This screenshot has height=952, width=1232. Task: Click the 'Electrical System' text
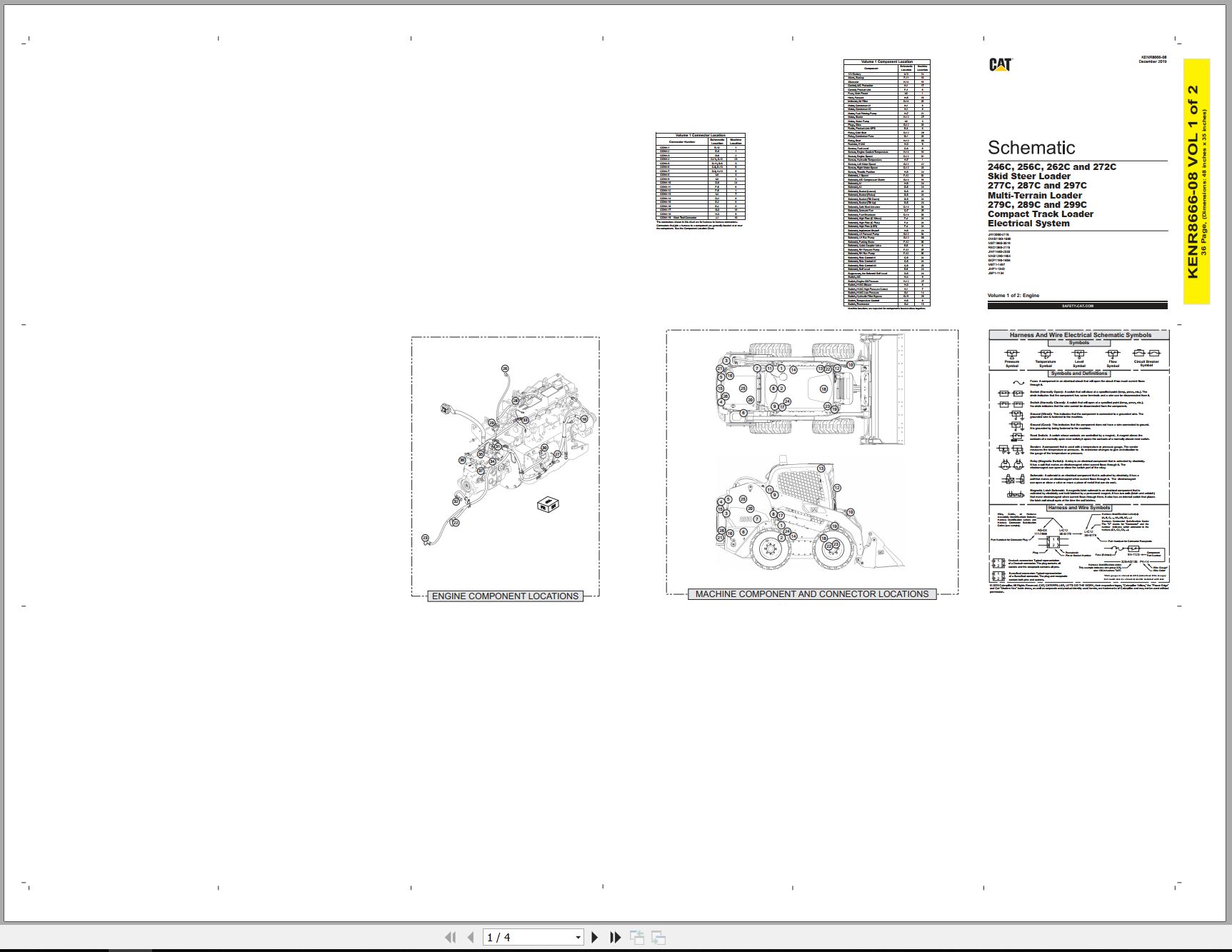click(x=1028, y=223)
